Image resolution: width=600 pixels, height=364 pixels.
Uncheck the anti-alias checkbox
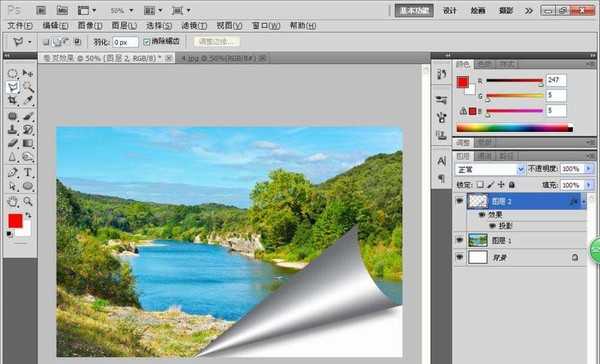click(x=147, y=42)
